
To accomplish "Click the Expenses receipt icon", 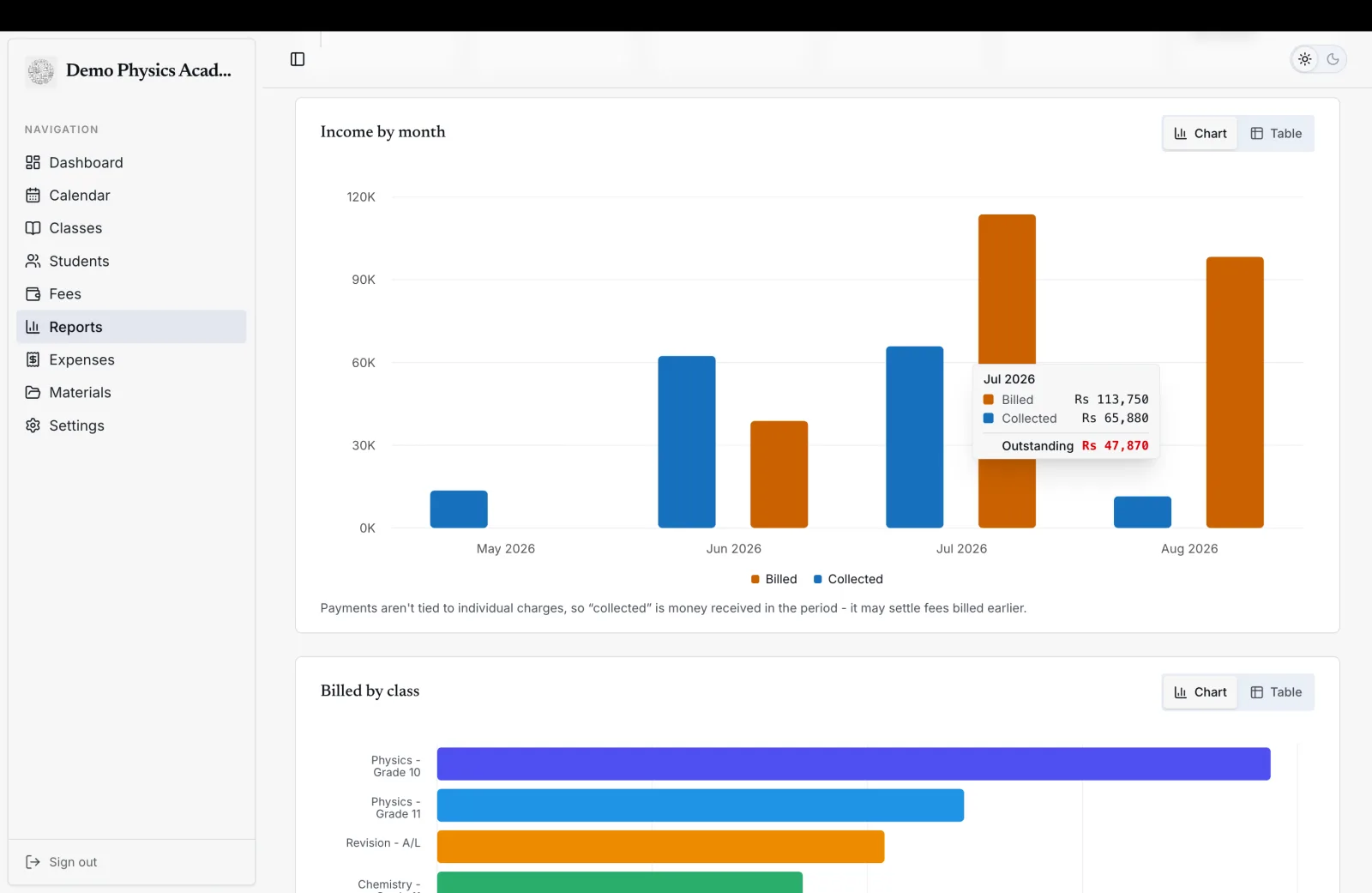I will click(33, 359).
